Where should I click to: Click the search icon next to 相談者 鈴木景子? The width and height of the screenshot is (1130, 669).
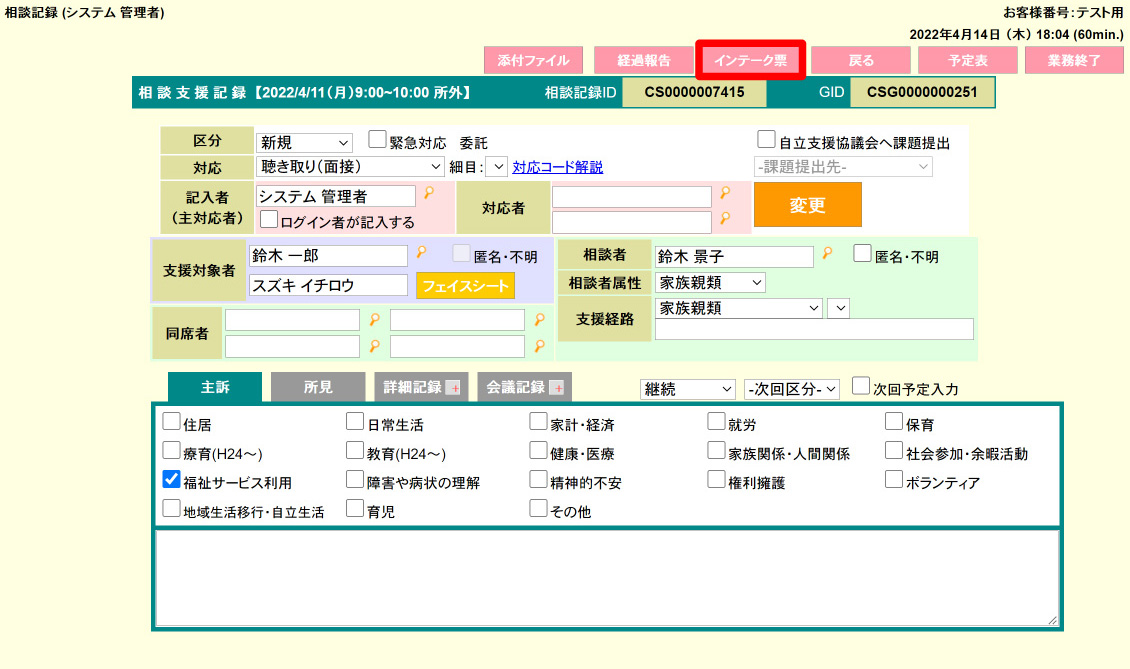826,255
